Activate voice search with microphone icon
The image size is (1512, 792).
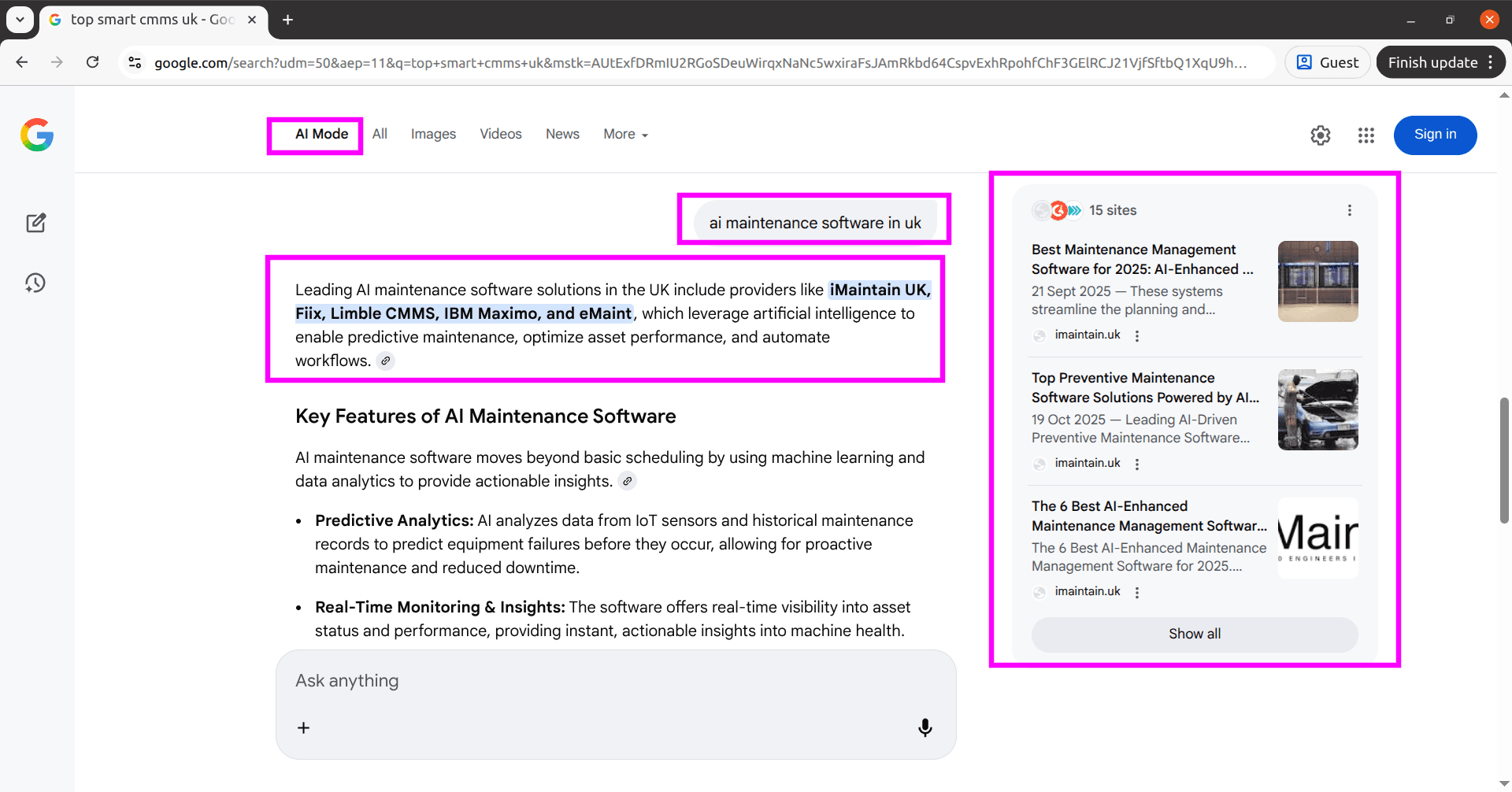pyautogui.click(x=925, y=727)
